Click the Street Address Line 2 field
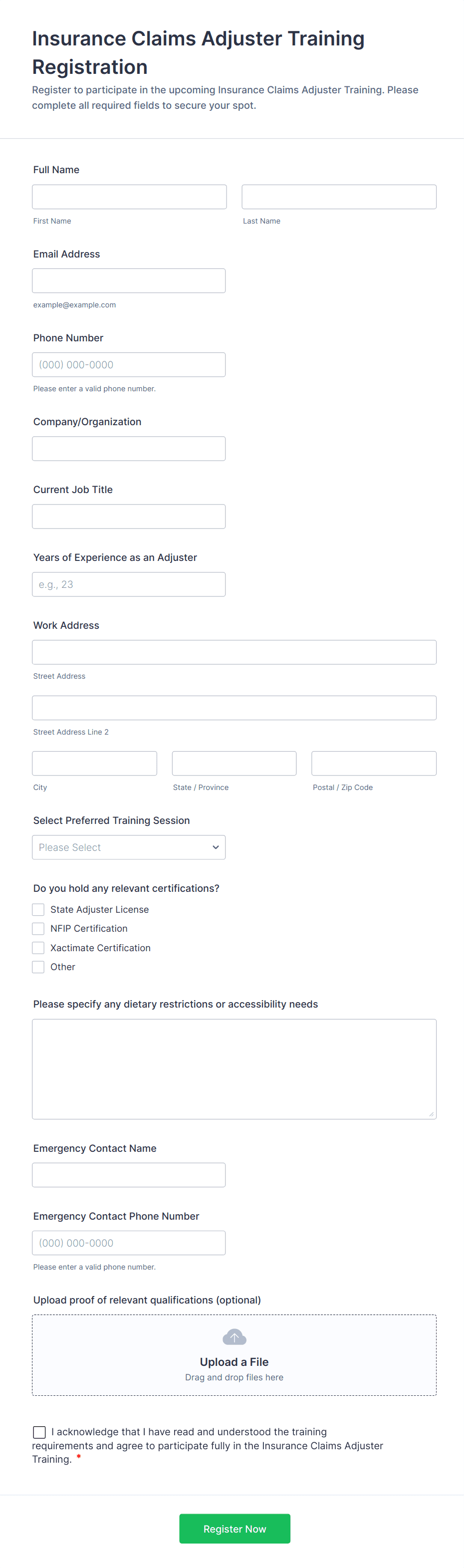 (x=234, y=708)
